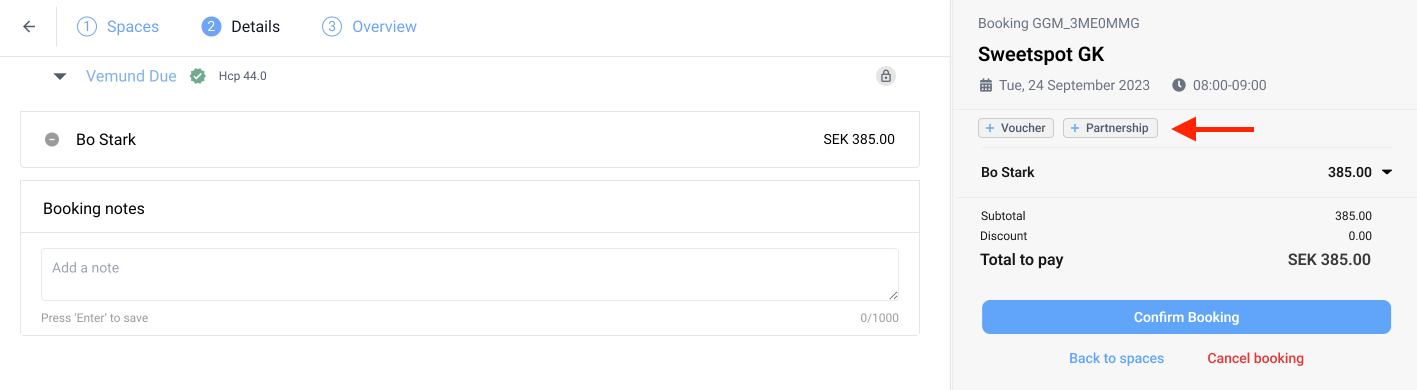The width and height of the screenshot is (1417, 390).
Task: Click the lock icon beside Vemund Due
Action: click(x=885, y=76)
